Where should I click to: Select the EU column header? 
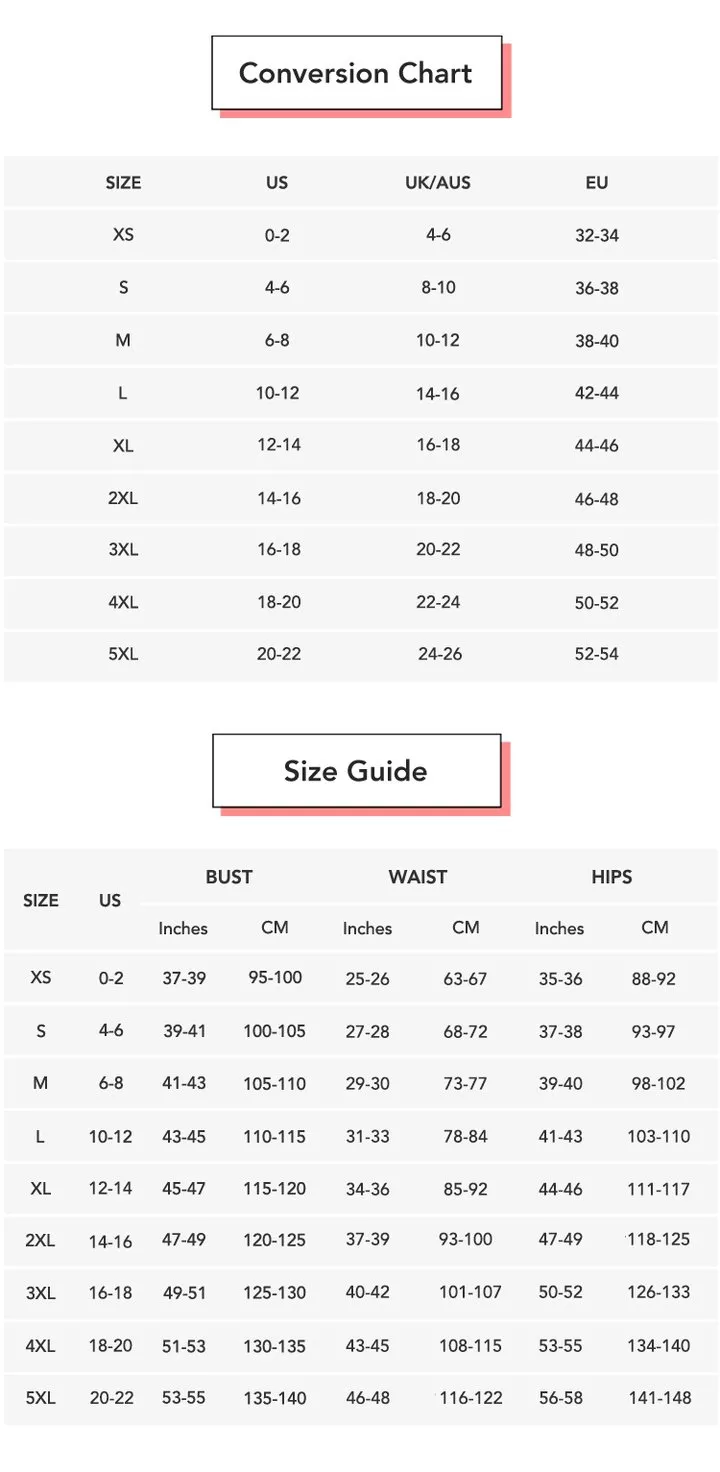(597, 183)
